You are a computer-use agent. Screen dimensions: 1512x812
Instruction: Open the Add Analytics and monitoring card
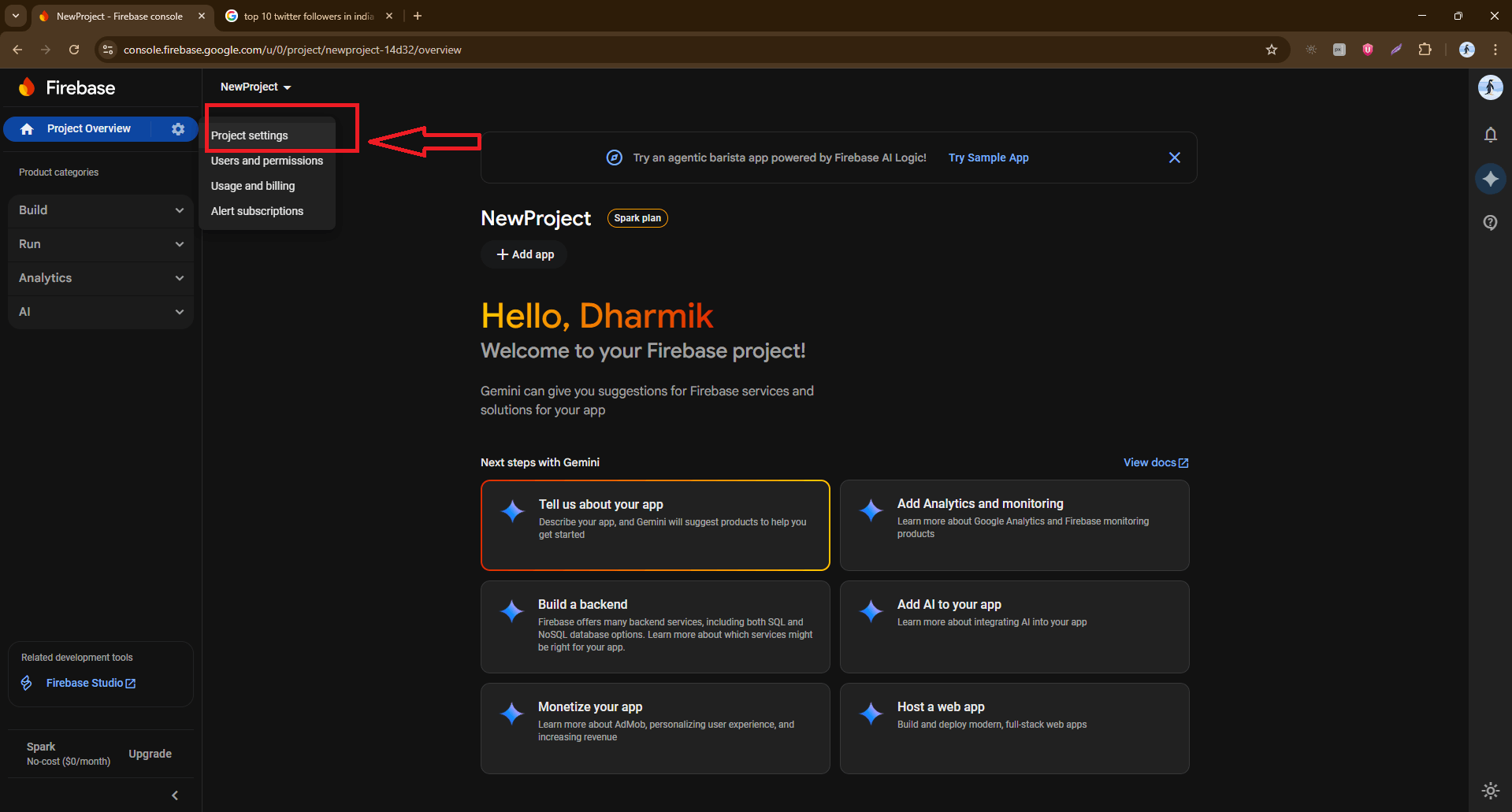(x=1015, y=525)
